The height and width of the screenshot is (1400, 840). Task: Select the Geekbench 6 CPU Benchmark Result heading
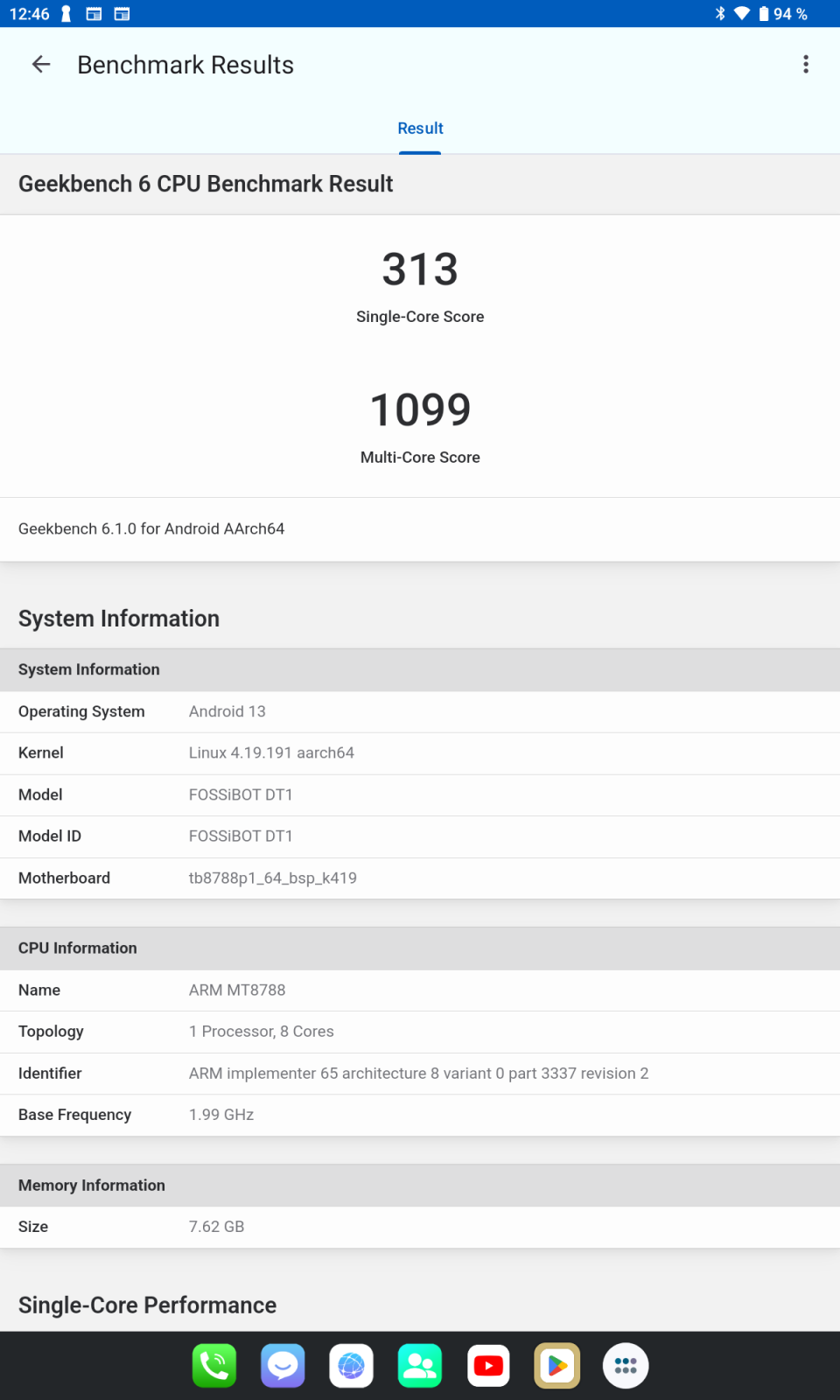coord(206,184)
